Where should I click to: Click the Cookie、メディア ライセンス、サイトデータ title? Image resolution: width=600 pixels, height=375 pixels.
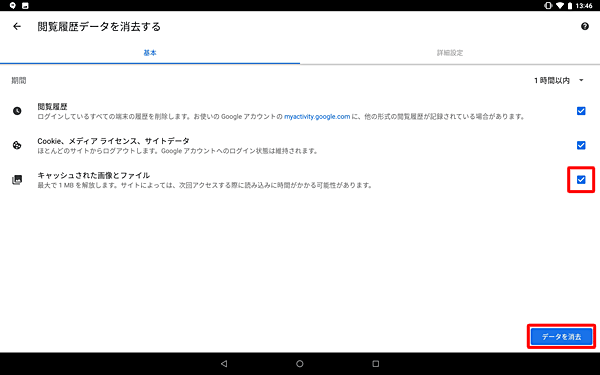(113, 141)
